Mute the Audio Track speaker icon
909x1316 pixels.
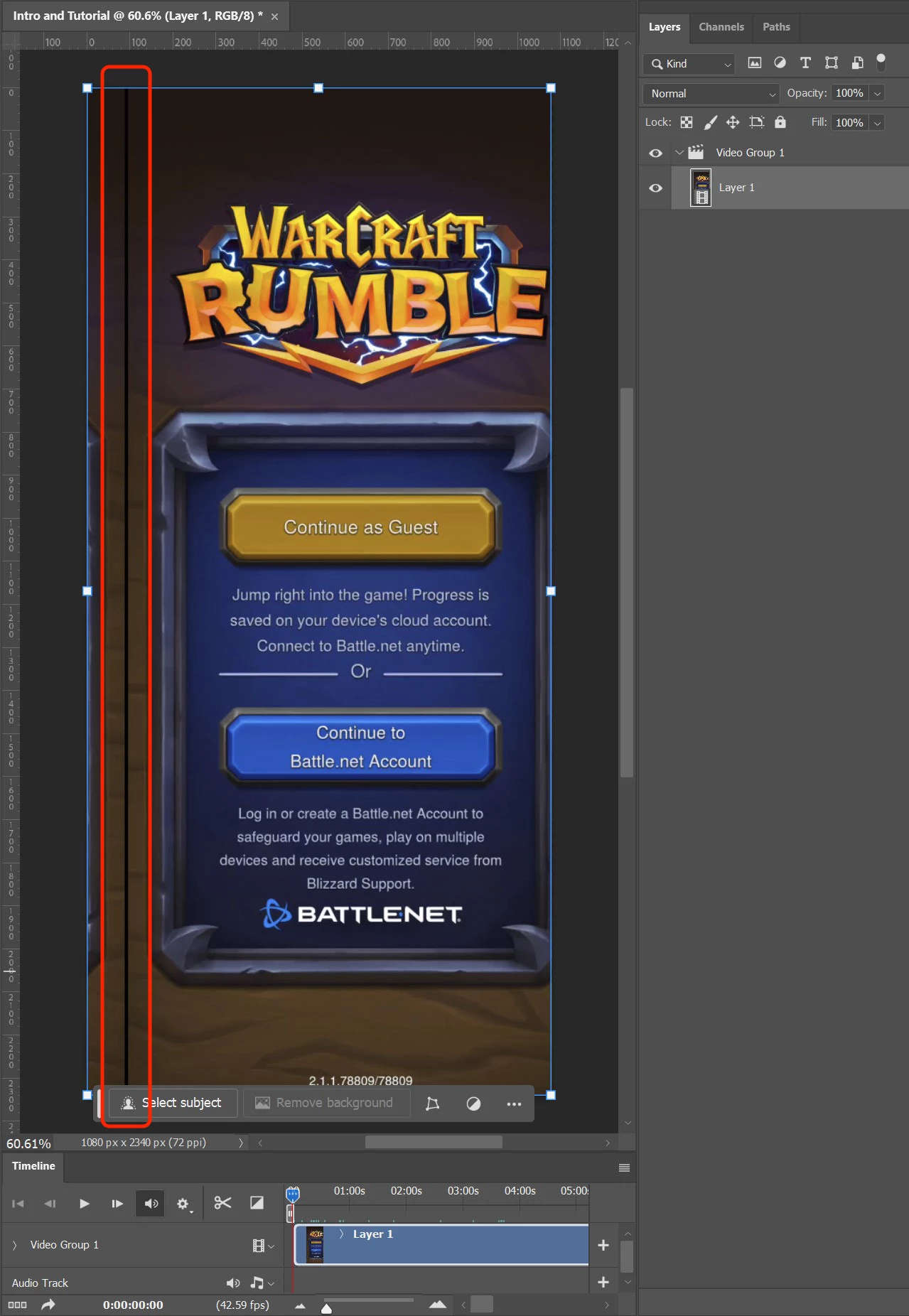click(232, 1283)
